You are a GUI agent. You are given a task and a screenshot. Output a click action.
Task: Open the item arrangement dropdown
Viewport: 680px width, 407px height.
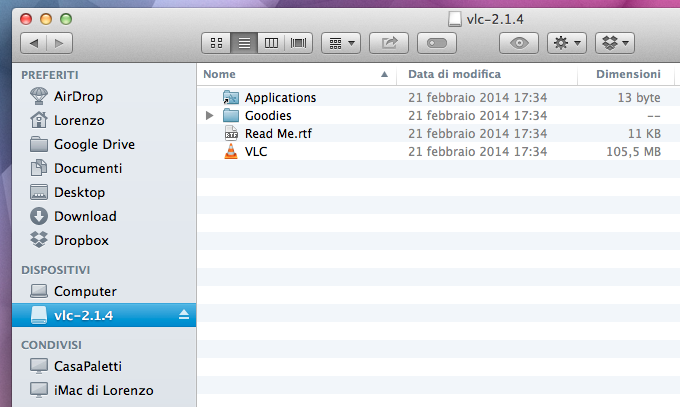pyautogui.click(x=341, y=43)
